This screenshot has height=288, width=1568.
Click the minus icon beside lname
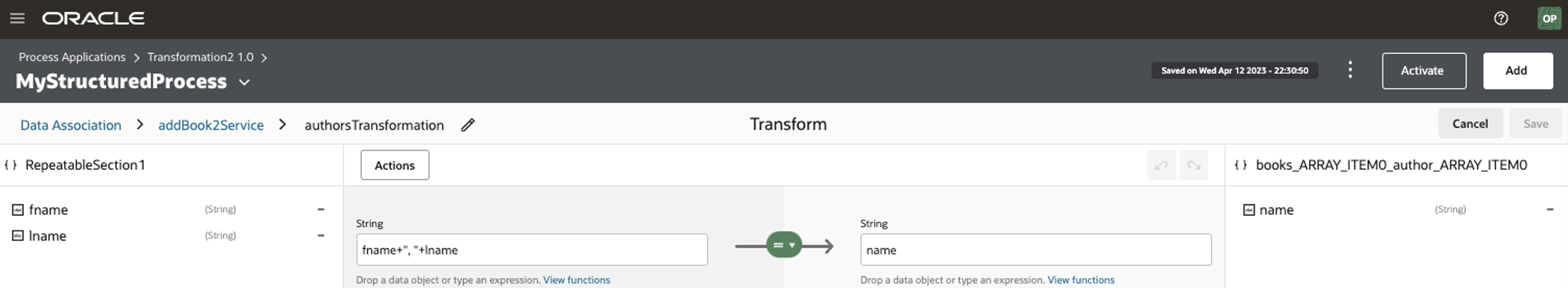pos(321,235)
